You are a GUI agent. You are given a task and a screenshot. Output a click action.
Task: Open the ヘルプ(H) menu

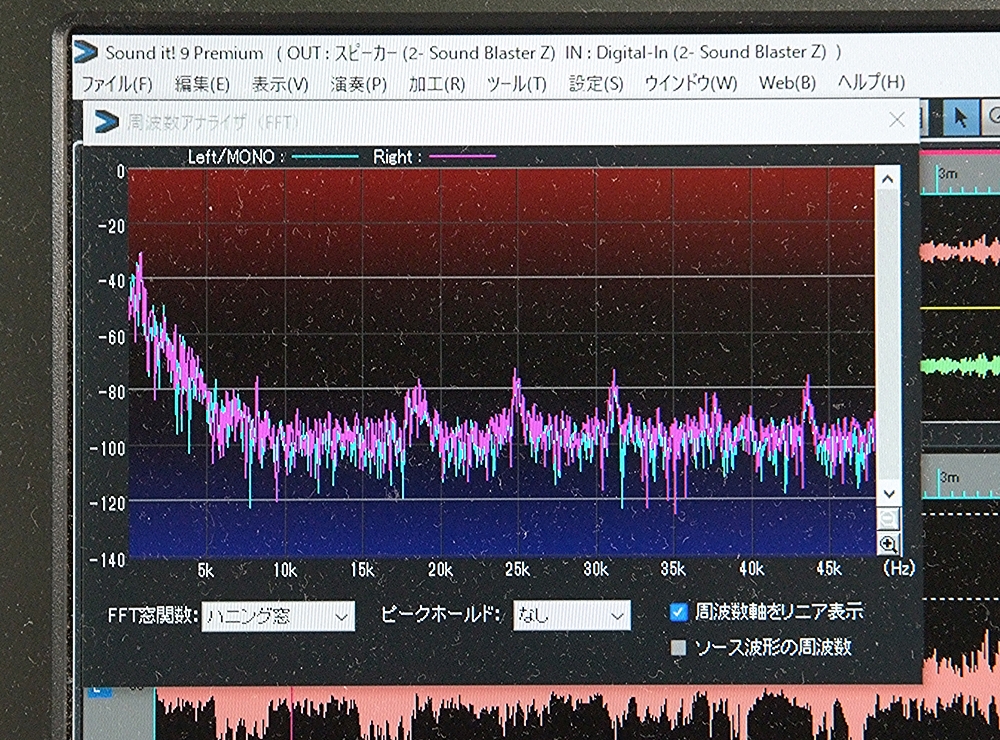[x=871, y=83]
